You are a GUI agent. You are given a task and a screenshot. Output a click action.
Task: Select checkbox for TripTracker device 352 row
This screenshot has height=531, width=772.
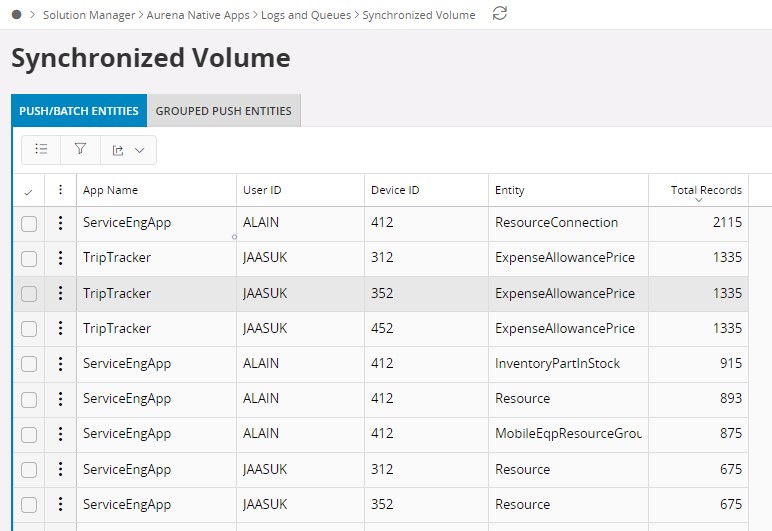29,294
